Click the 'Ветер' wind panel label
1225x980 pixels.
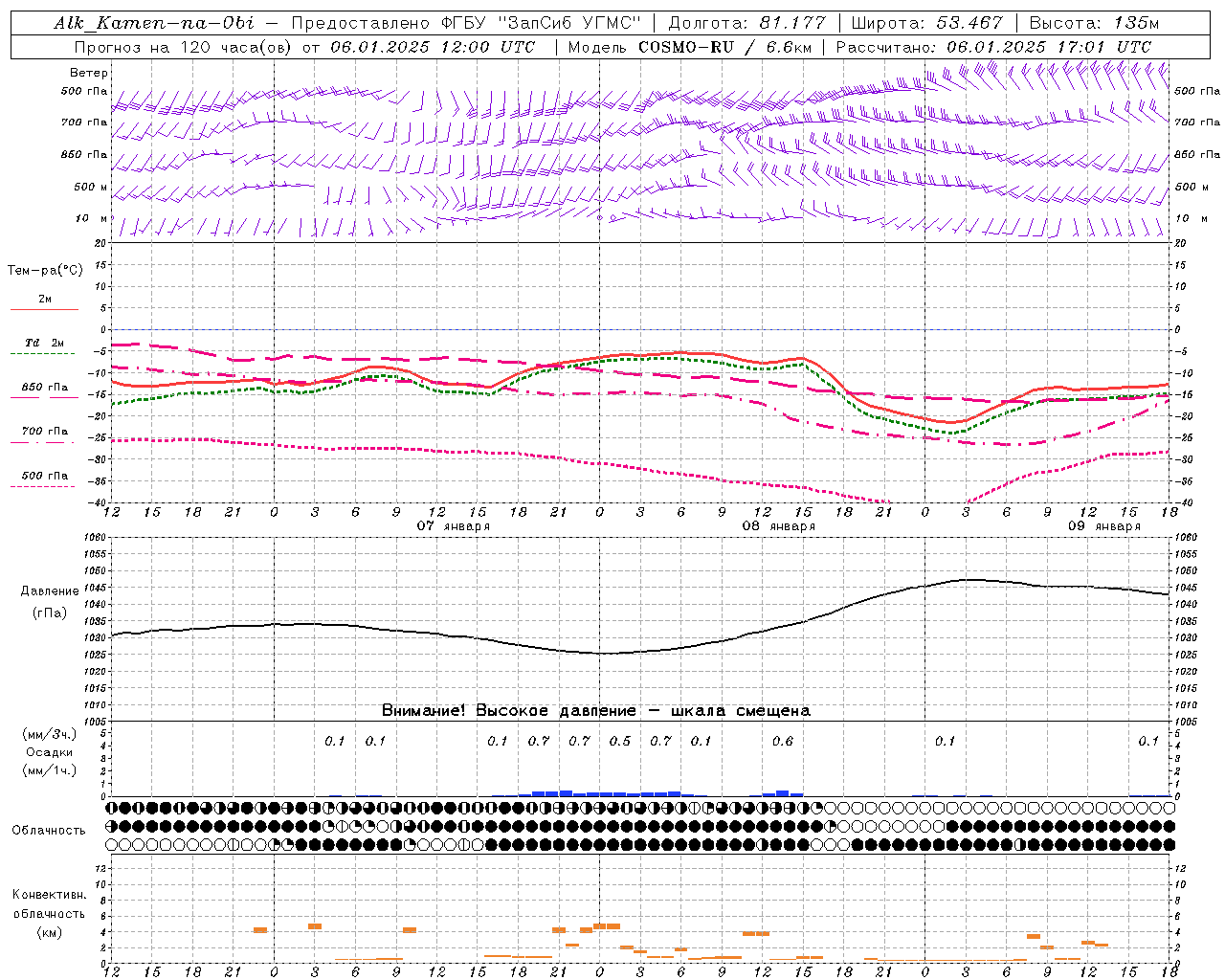[89, 73]
